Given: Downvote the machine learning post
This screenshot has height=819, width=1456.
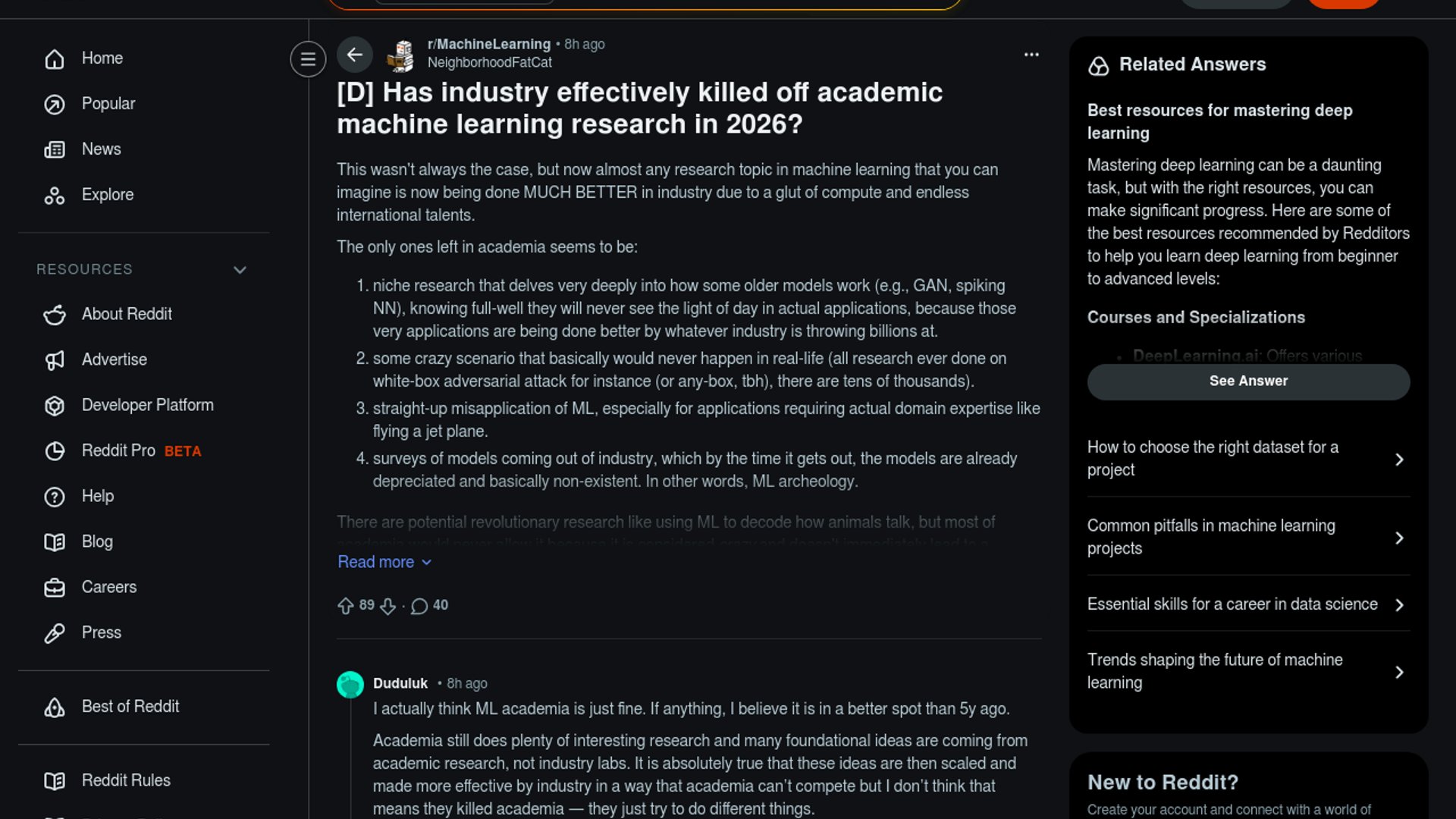Looking at the screenshot, I should coord(388,606).
